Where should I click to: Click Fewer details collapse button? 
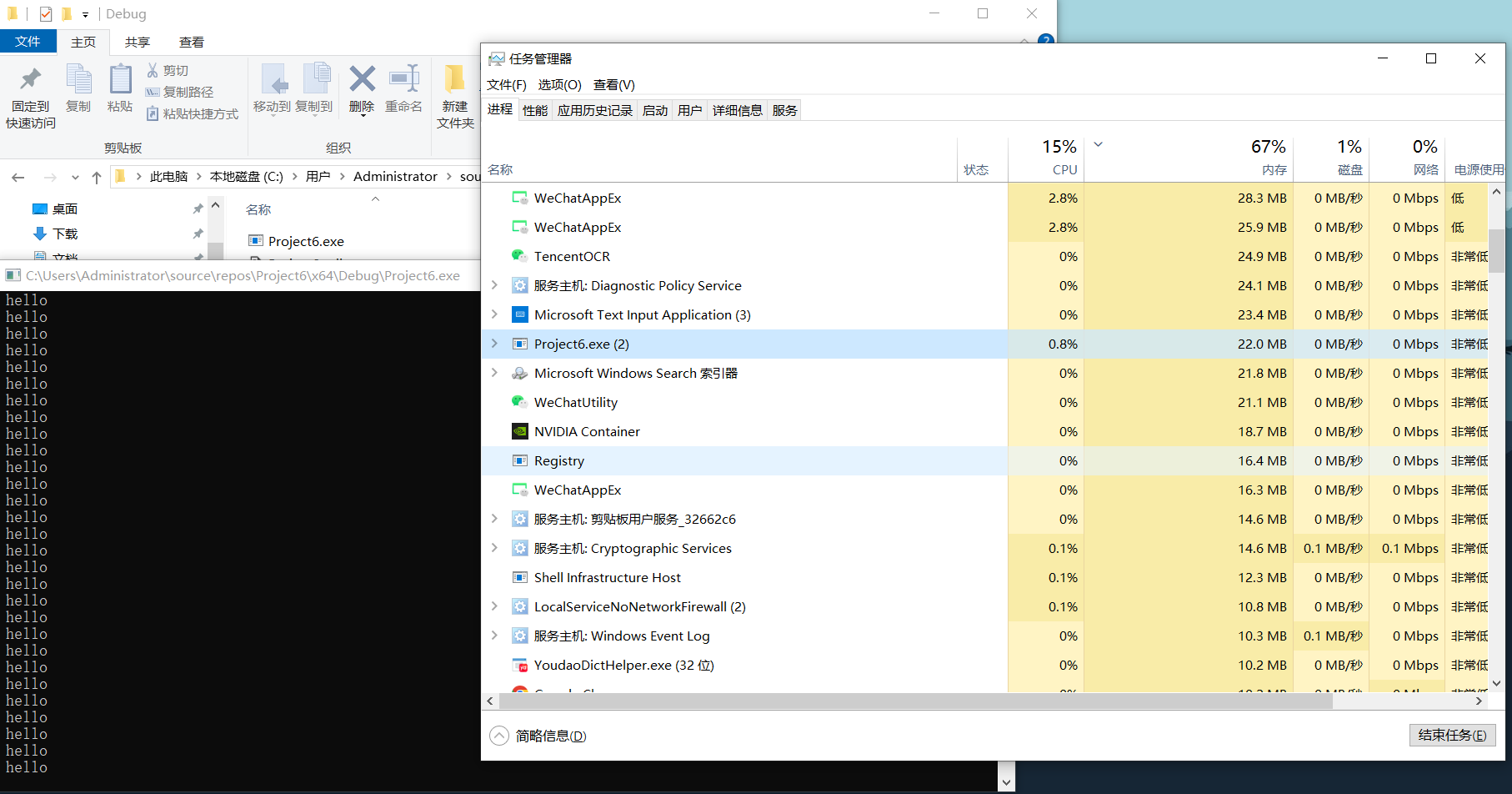coord(538,736)
